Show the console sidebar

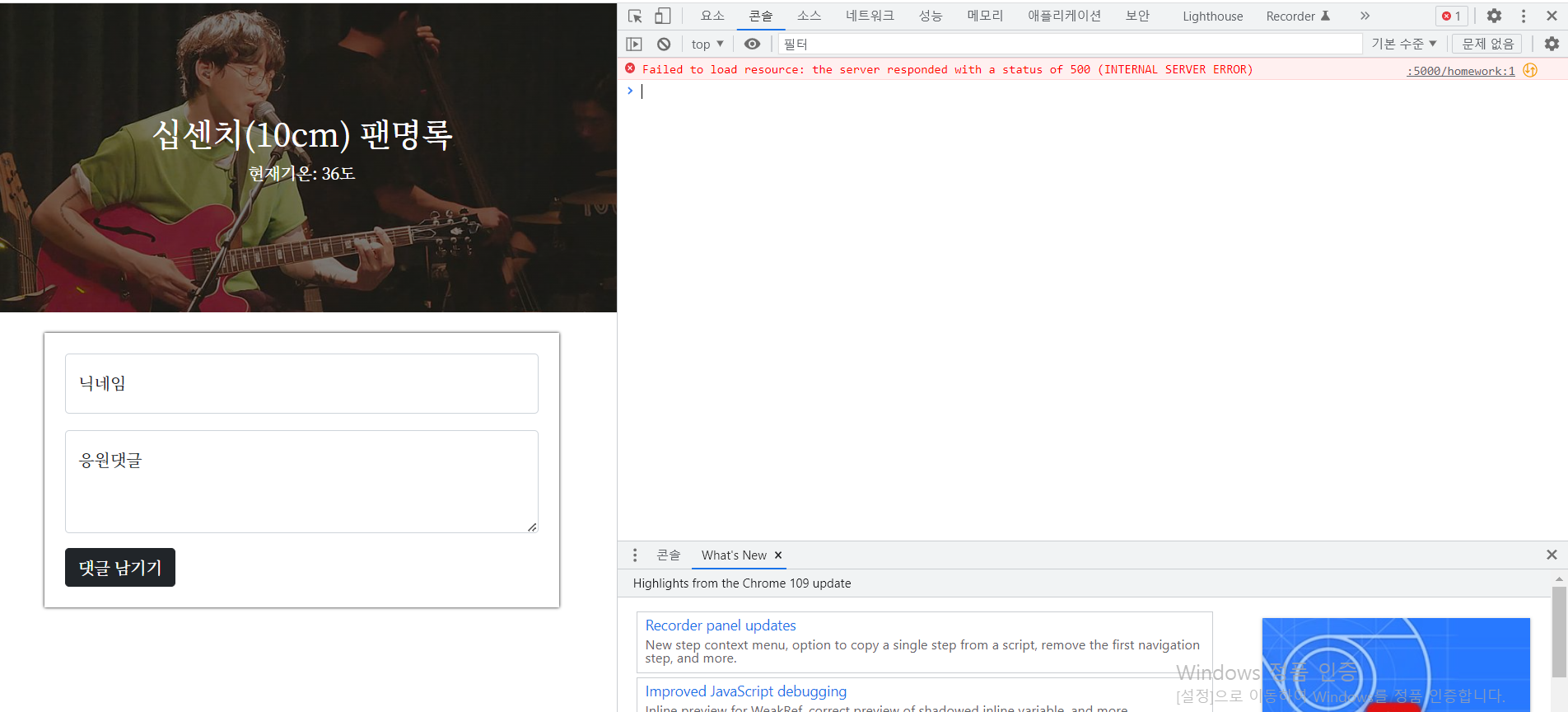tap(634, 44)
